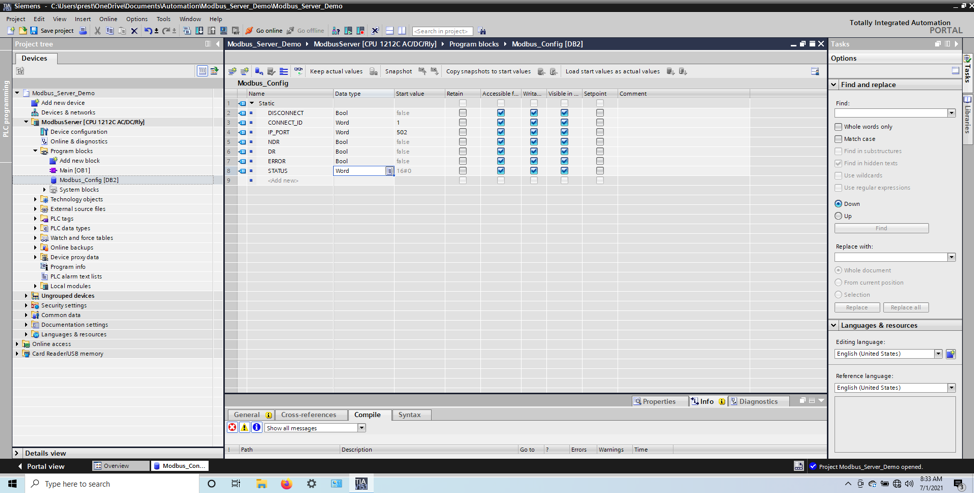
Task: Collapse the Static group triangle
Action: [x=252, y=104]
